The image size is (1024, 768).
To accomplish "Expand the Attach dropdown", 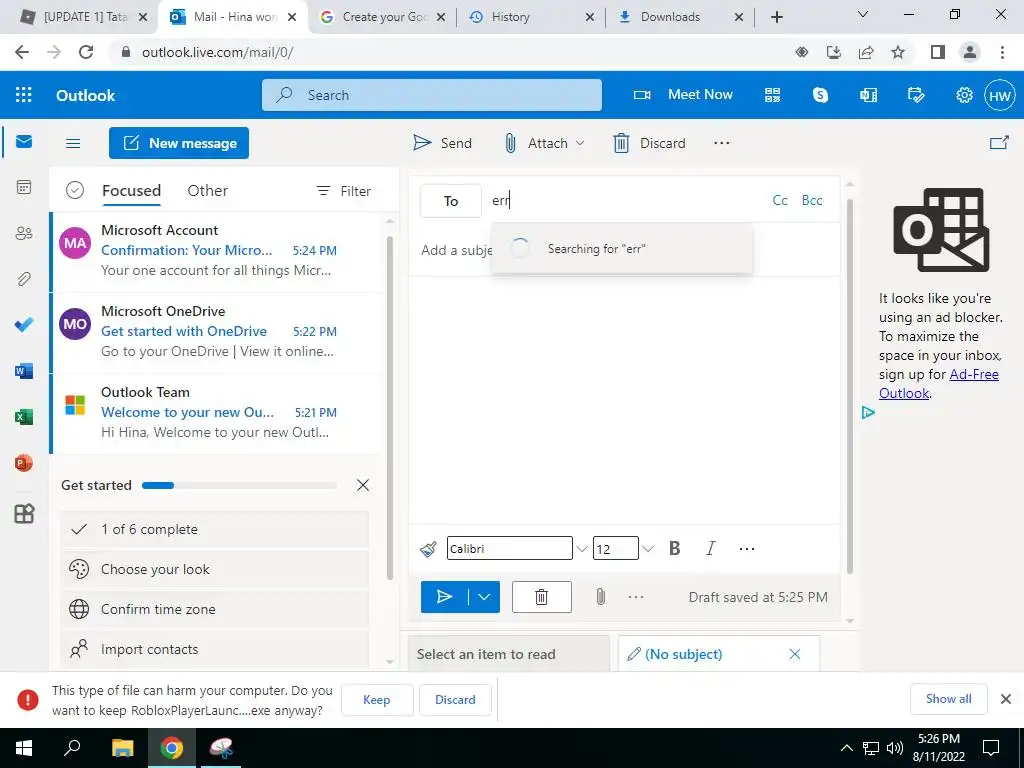I will 580,143.
